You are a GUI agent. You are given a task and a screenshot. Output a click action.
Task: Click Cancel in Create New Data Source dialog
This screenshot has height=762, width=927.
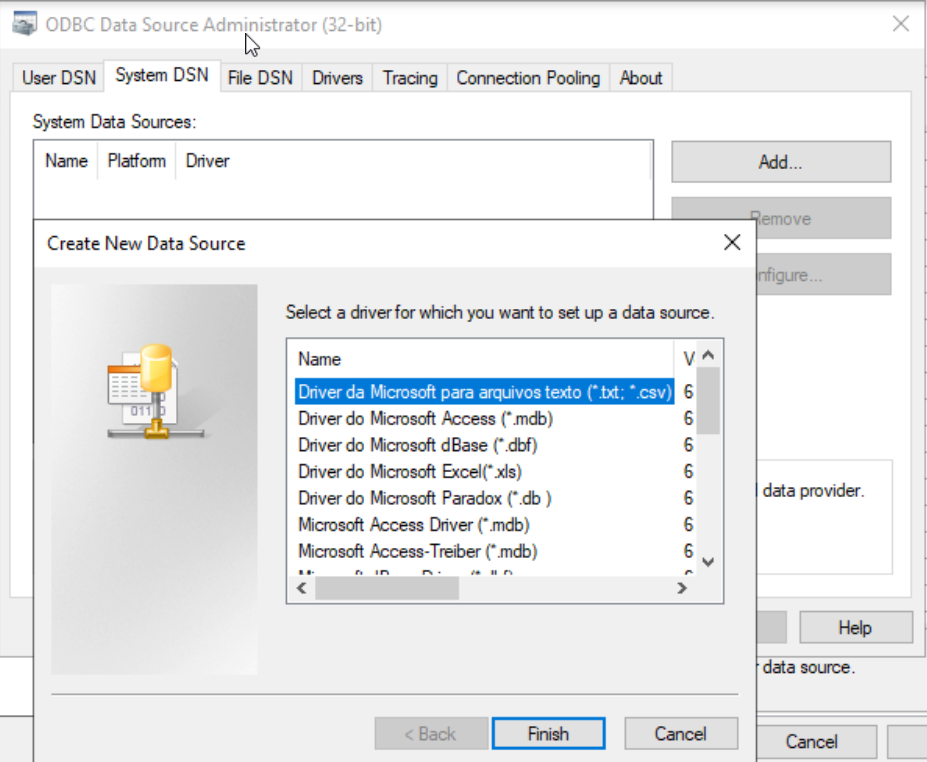(x=680, y=734)
